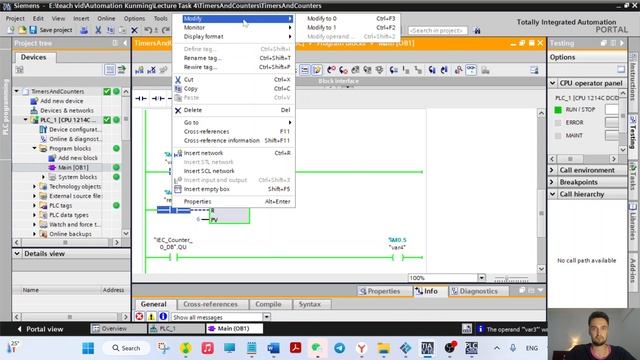640x360 pixels.
Task: Click the Undo arrow in toolbar
Action: pyautogui.click(x=148, y=30)
